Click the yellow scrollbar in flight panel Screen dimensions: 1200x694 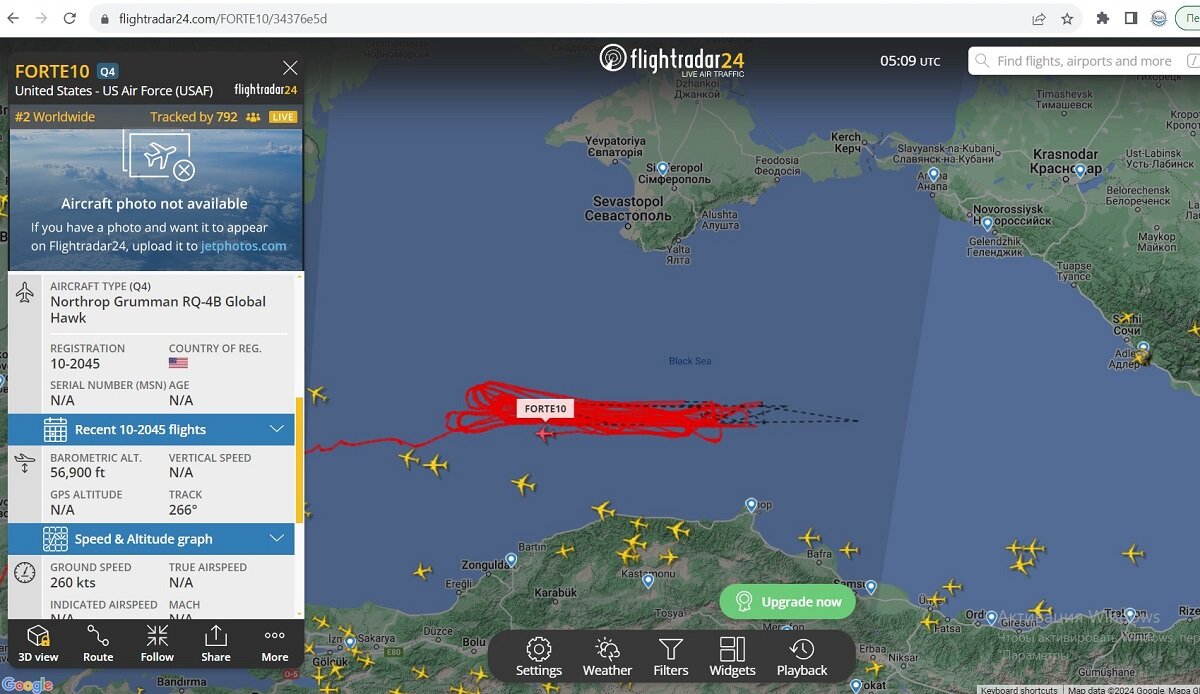(298, 460)
